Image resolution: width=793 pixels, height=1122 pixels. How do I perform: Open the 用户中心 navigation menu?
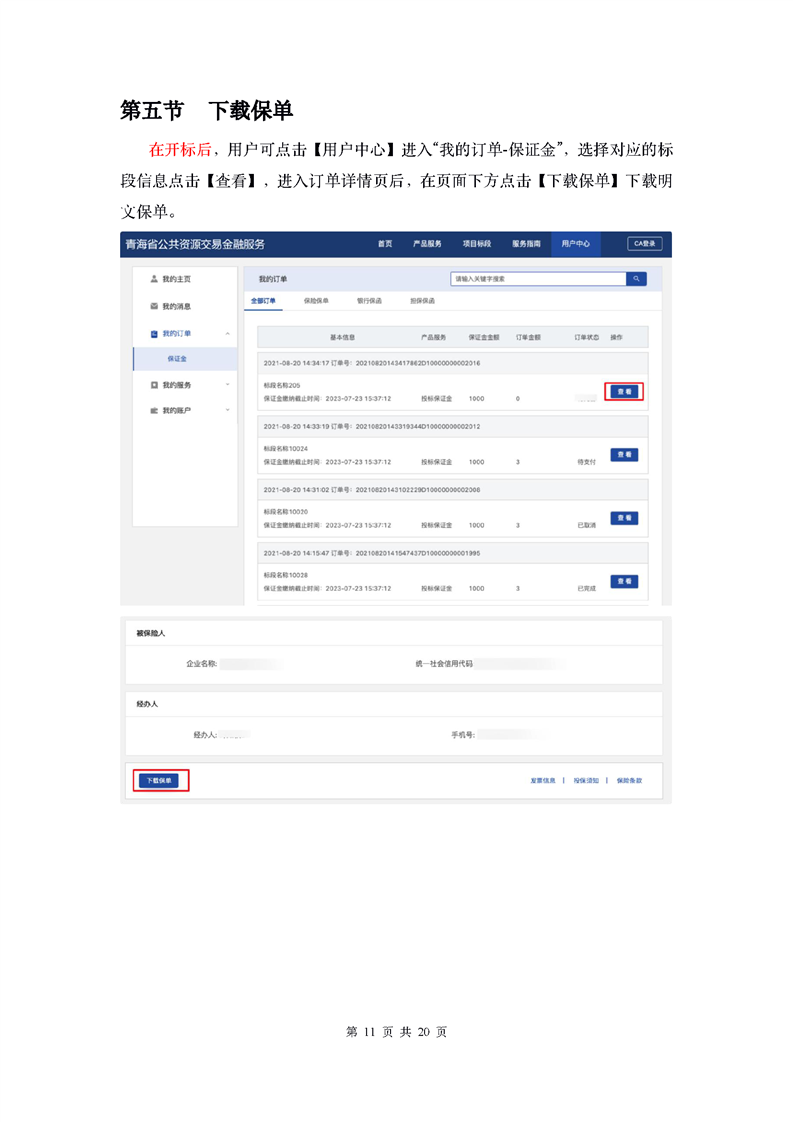click(575, 244)
